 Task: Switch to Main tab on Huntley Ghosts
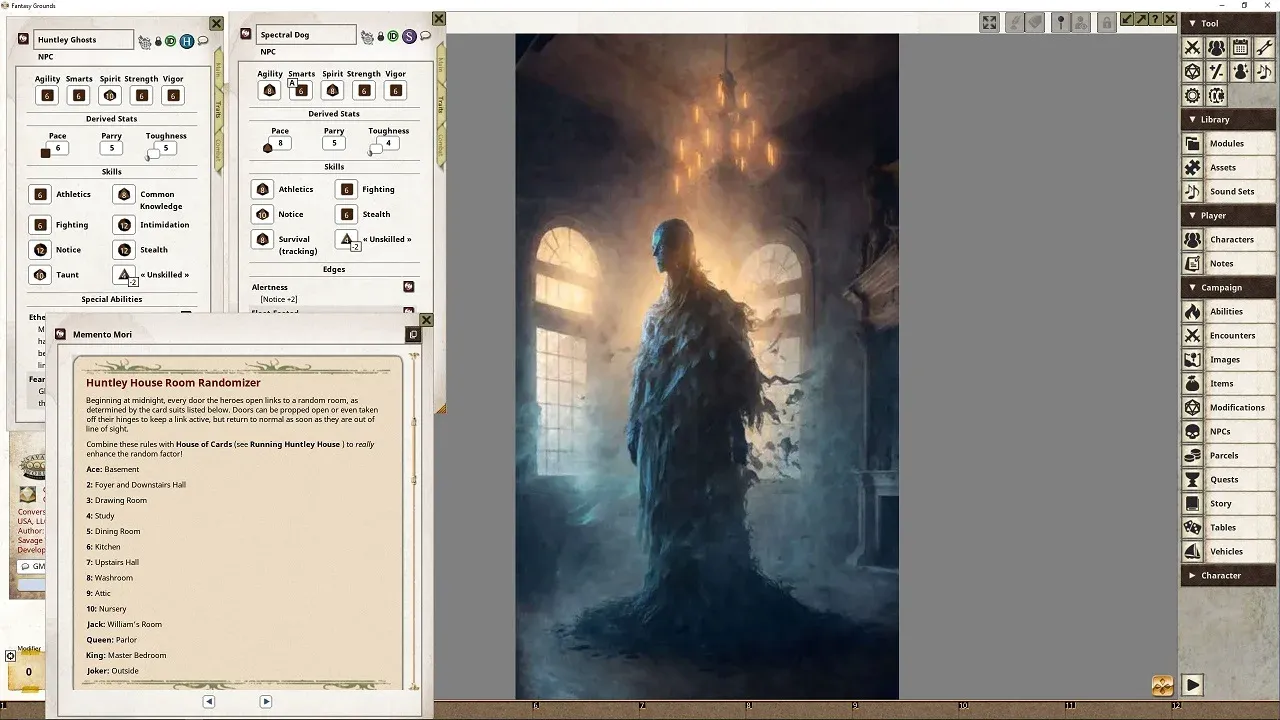[x=218, y=70]
